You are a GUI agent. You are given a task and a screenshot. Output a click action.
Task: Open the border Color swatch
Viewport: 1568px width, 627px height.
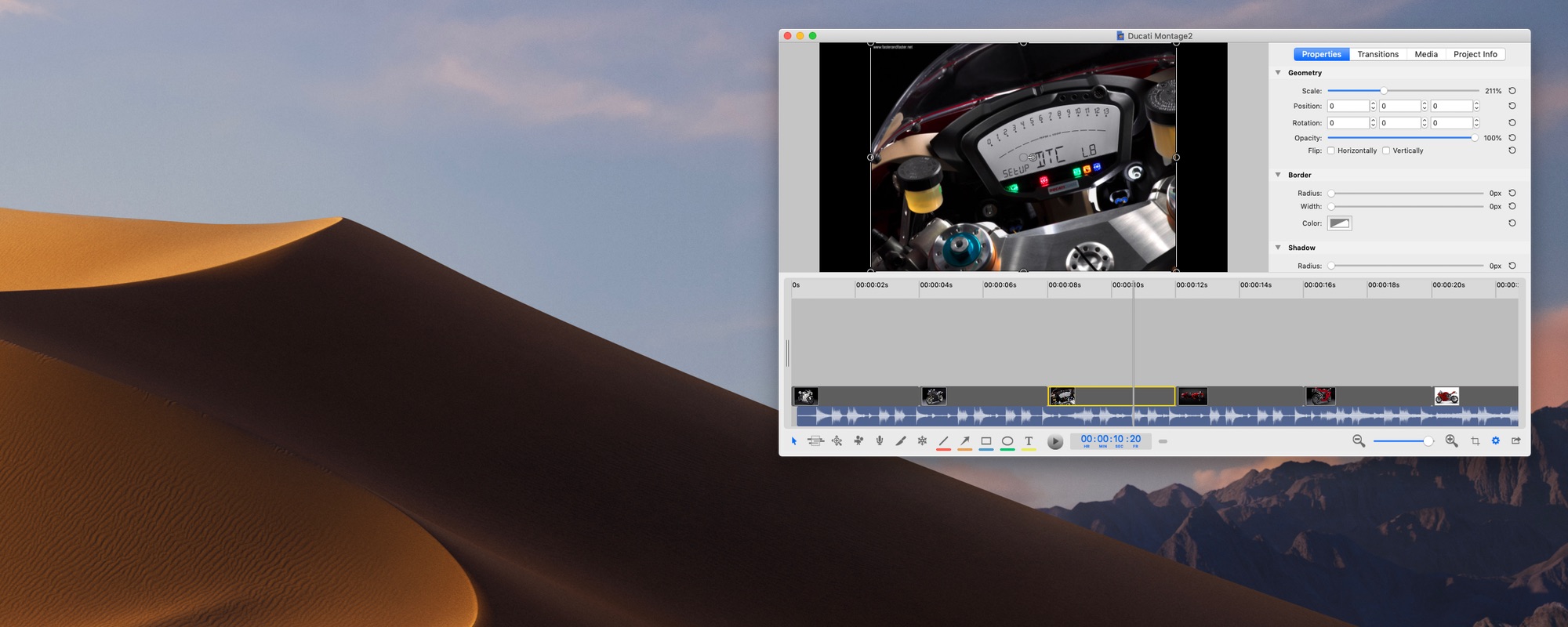click(x=1339, y=223)
